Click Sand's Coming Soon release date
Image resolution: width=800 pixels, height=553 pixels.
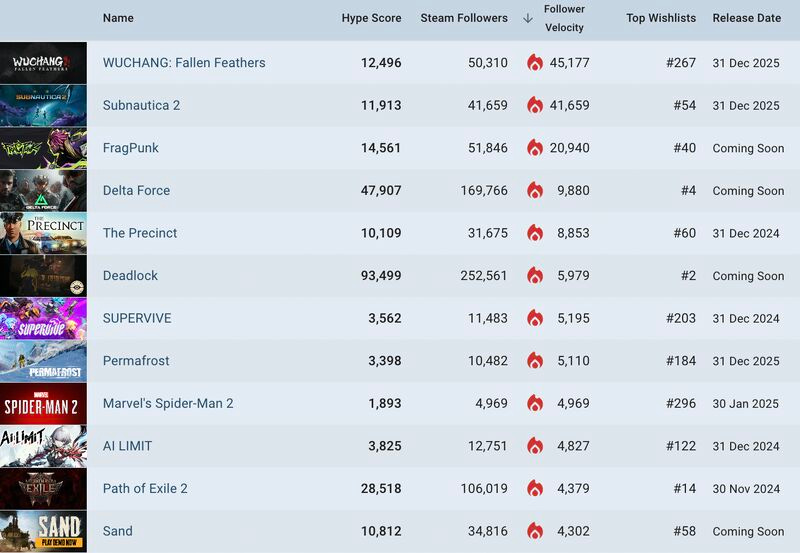click(748, 531)
